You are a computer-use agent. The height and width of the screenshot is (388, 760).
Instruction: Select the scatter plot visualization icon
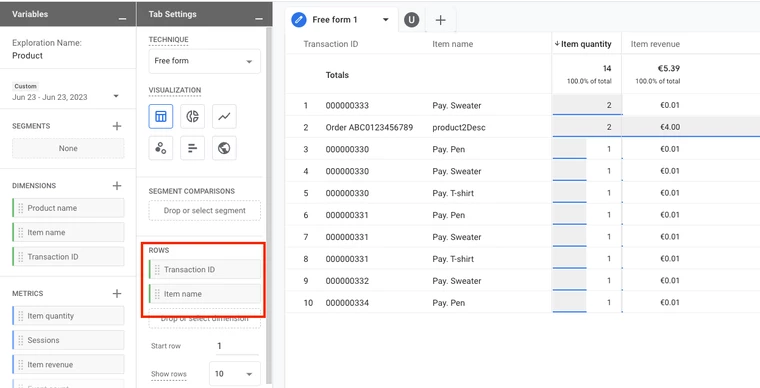(x=161, y=148)
